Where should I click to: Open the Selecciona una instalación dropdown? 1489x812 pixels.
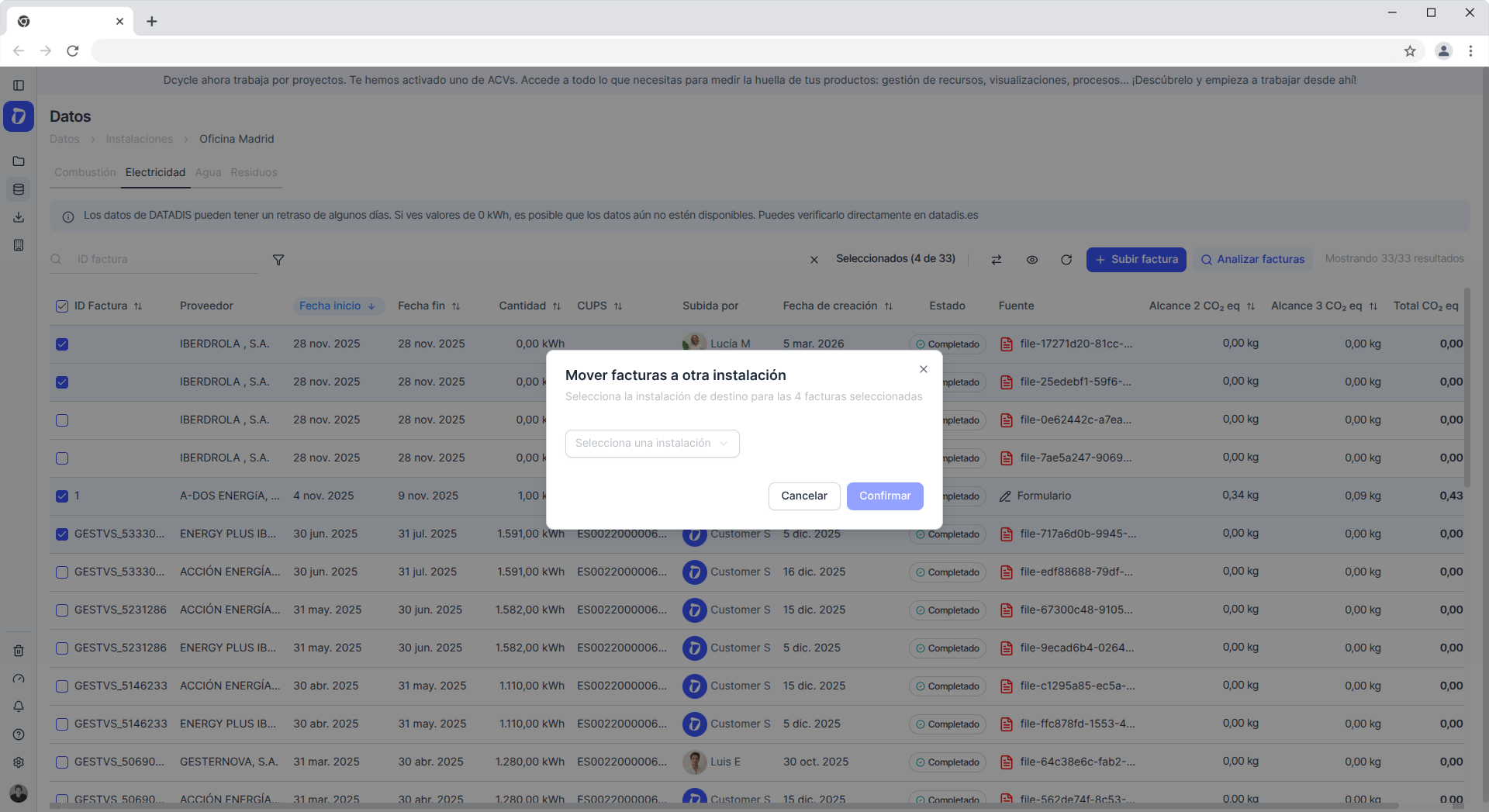point(651,443)
